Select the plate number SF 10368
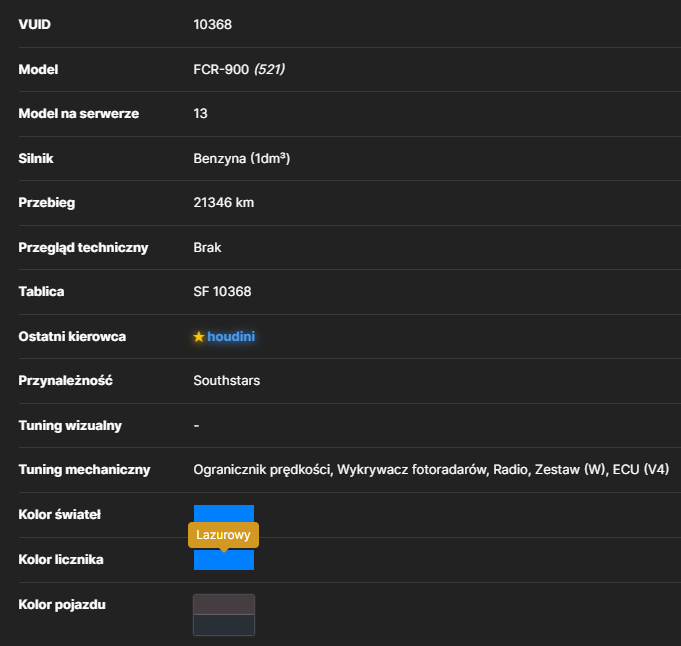The height and width of the screenshot is (646, 681). 222,292
